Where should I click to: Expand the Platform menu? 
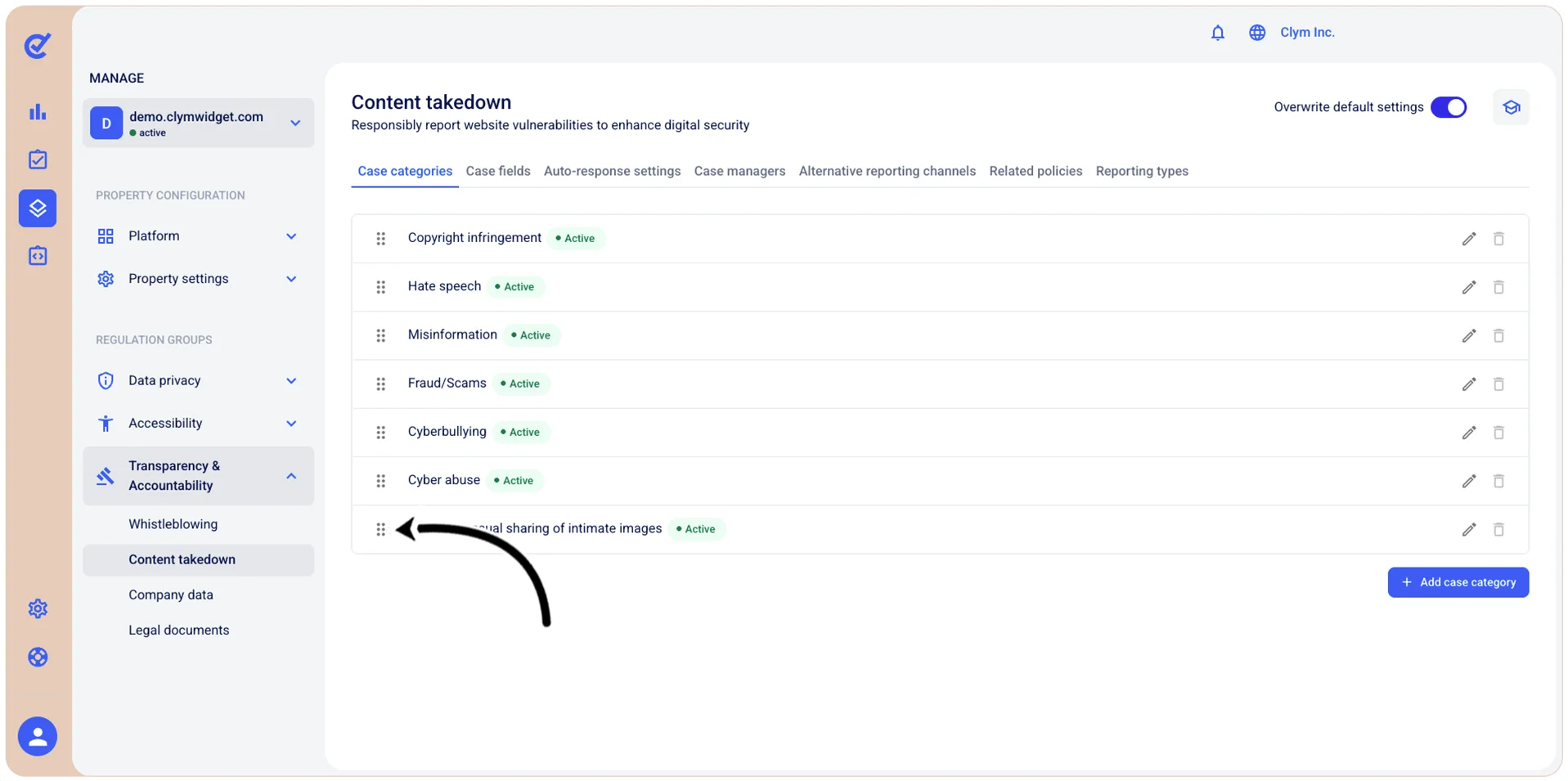coord(197,236)
